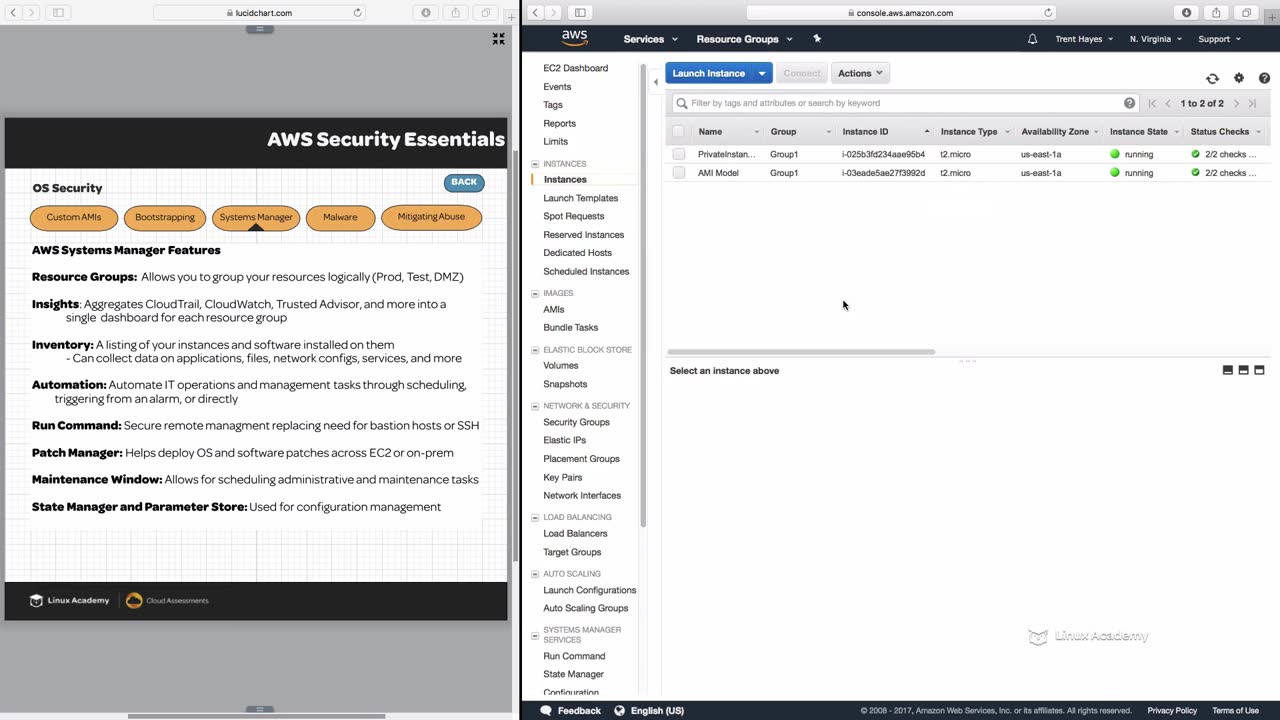Go back in the AWS console Safari window

click(x=535, y=13)
